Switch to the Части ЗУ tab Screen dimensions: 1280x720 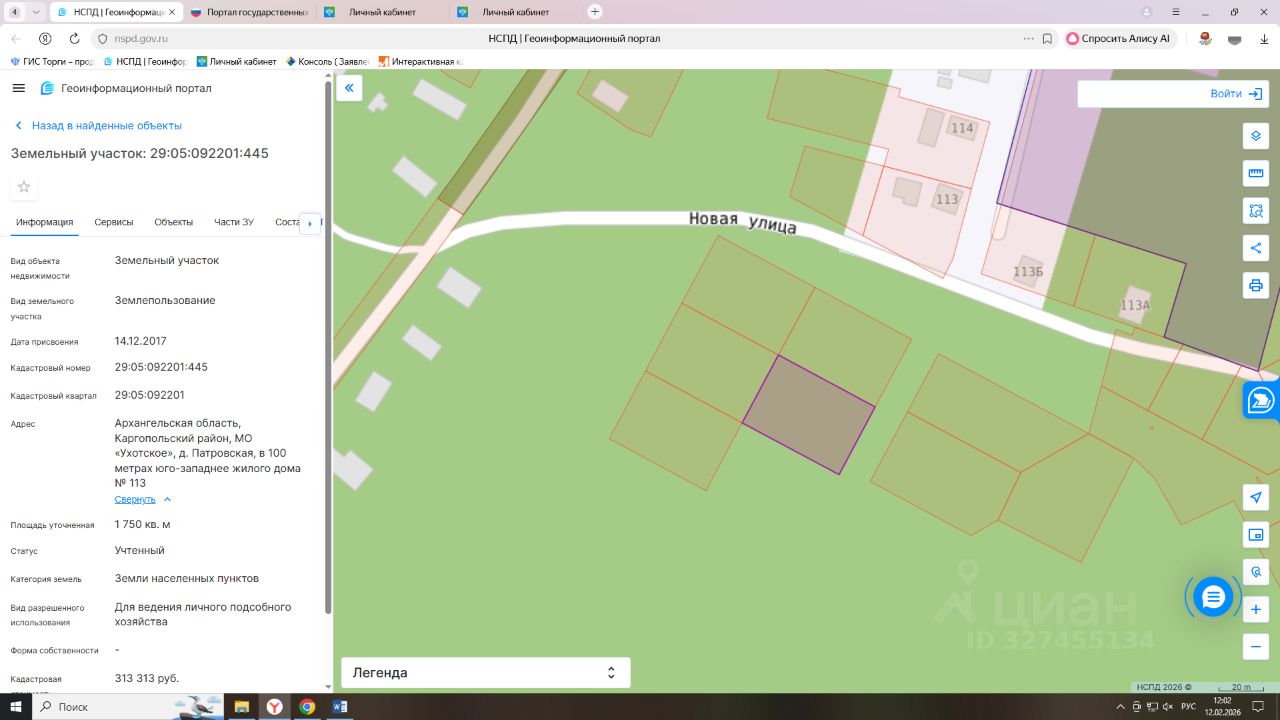(x=234, y=222)
